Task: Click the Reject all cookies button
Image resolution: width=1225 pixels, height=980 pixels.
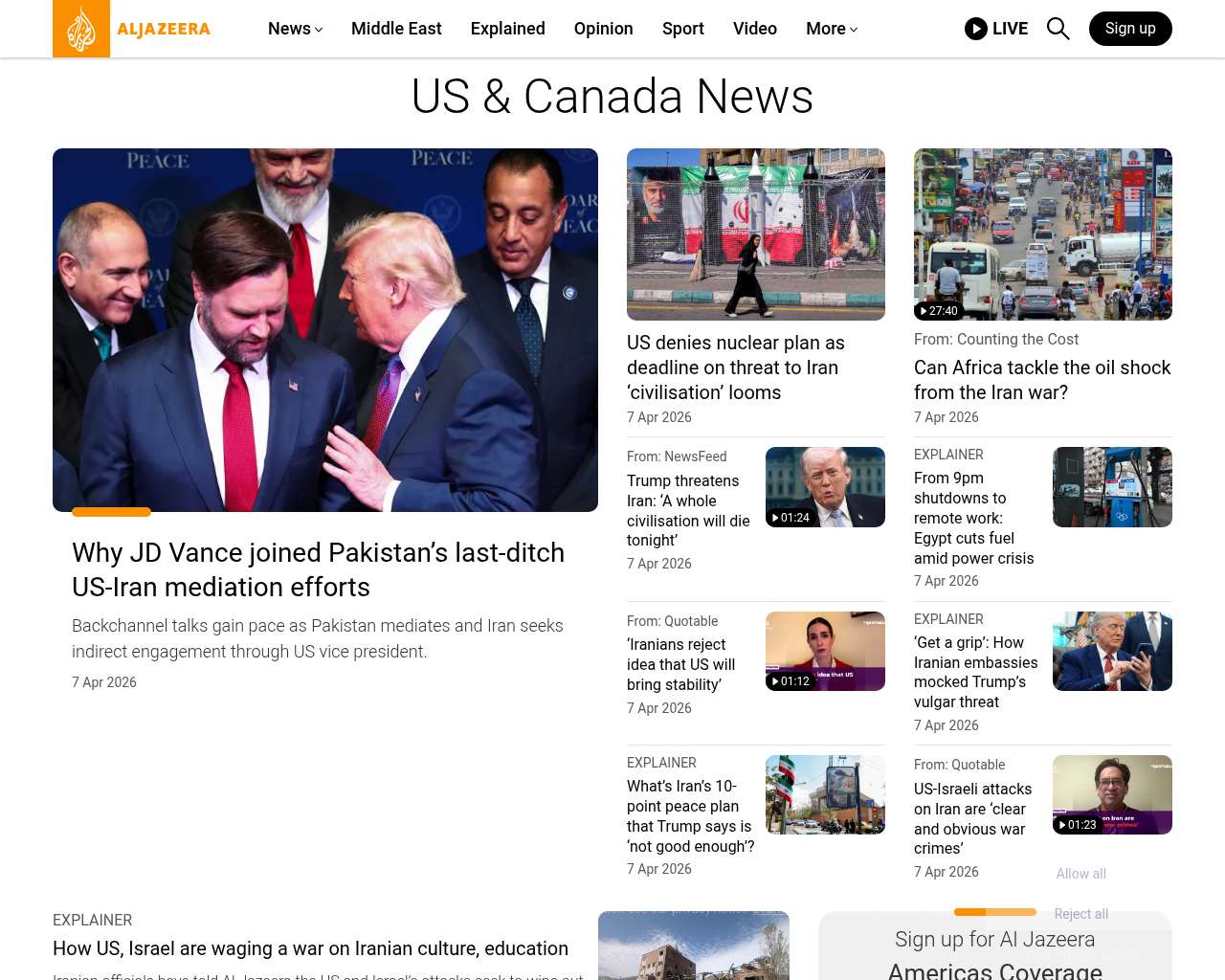Action: point(1081,914)
